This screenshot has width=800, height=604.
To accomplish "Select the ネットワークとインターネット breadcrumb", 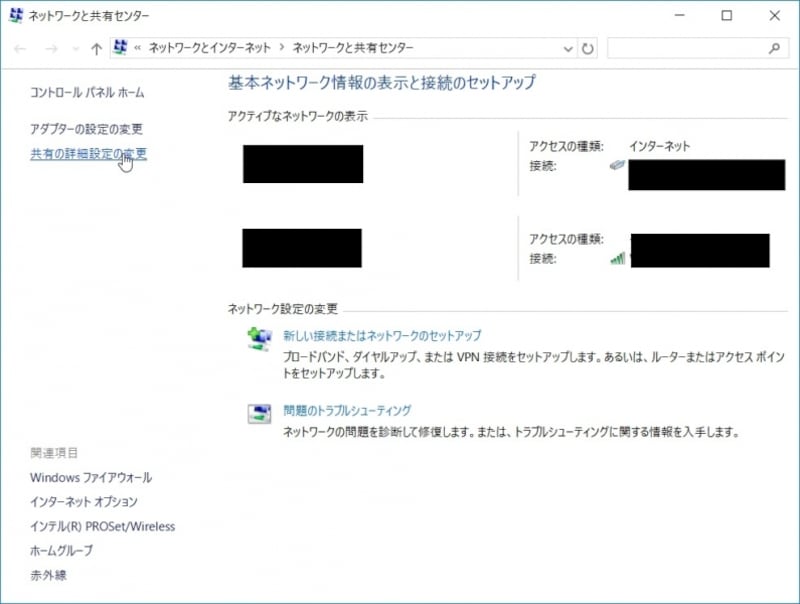I will (212, 47).
